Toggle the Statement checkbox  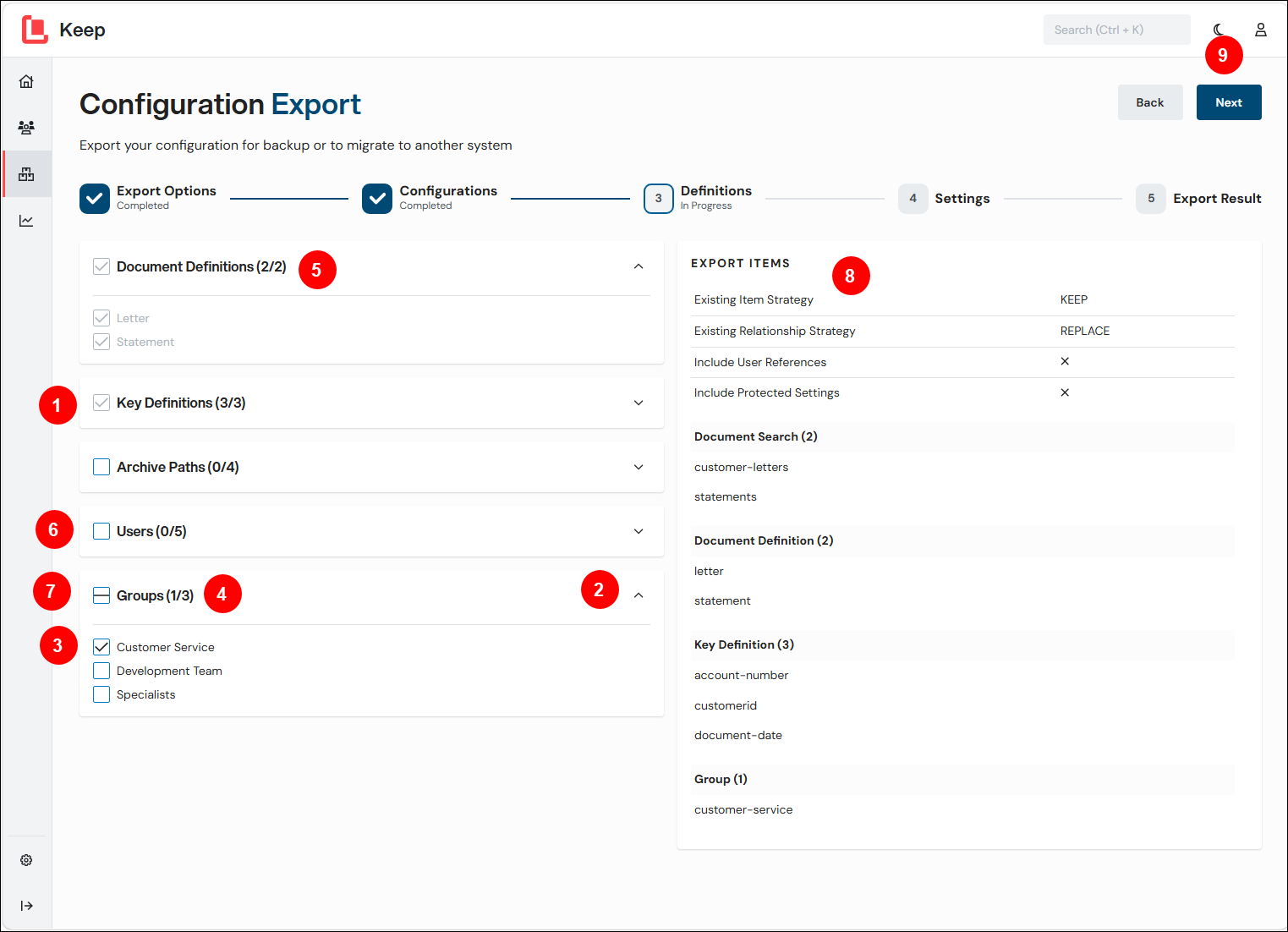(x=101, y=342)
